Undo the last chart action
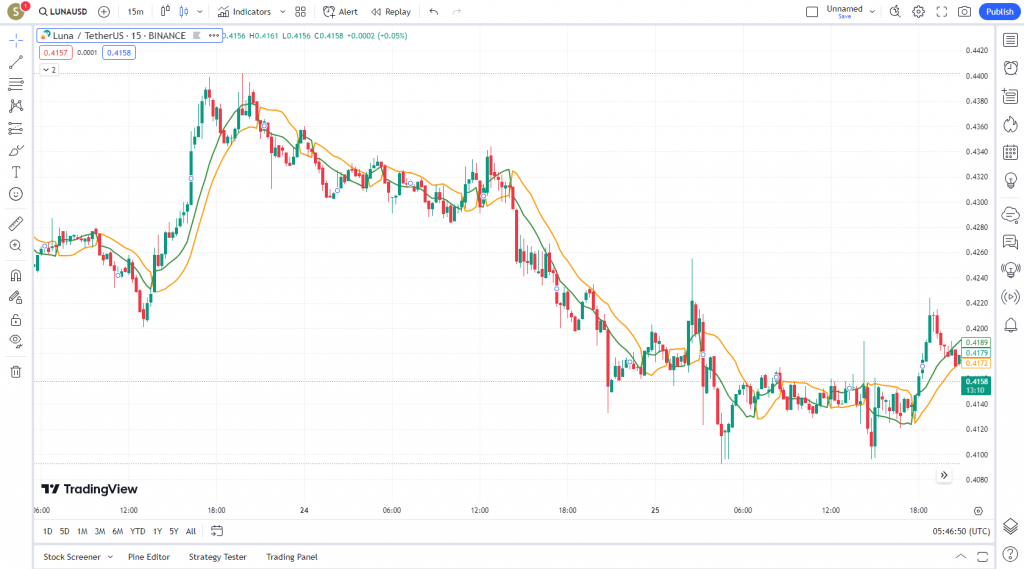The image size is (1024, 569). 434,12
